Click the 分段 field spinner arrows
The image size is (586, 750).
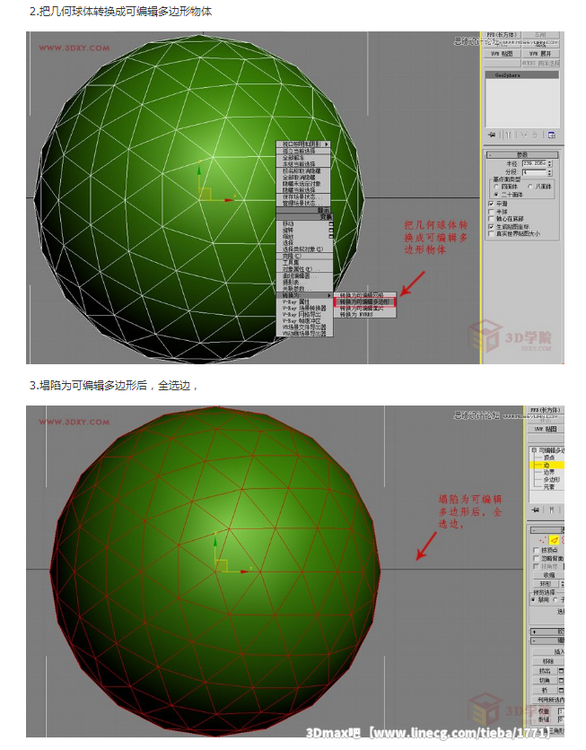point(550,173)
